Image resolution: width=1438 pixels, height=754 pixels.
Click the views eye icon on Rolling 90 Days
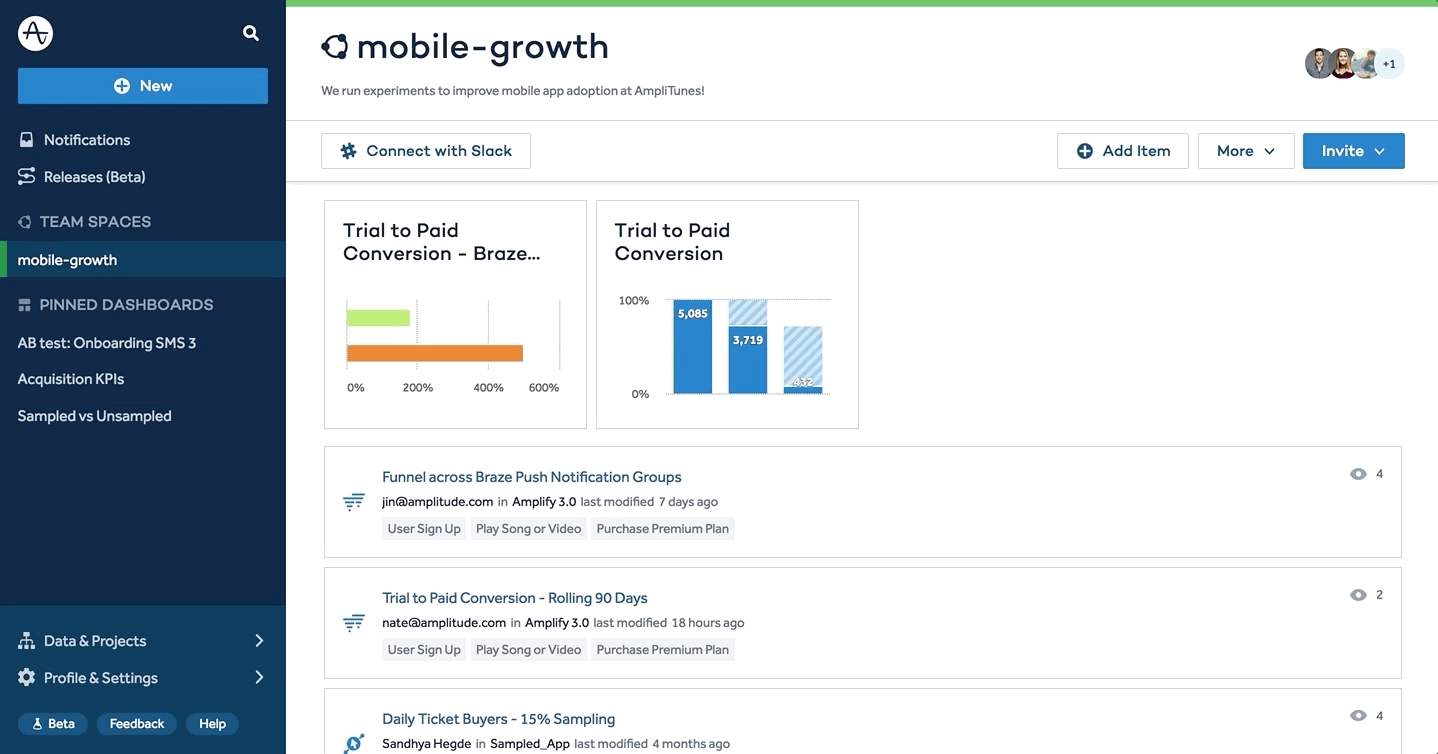coord(1357,595)
